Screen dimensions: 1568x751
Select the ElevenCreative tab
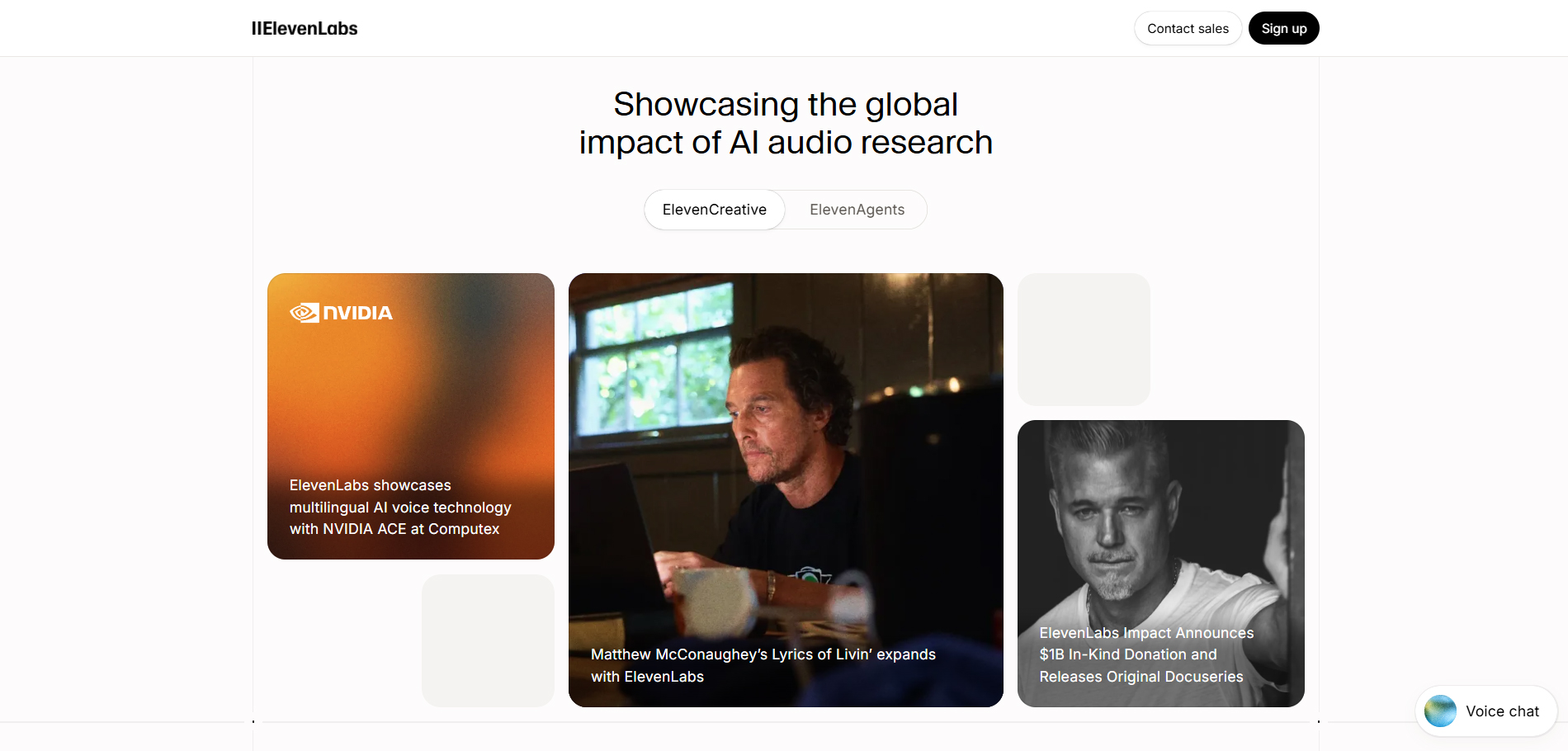[x=715, y=210]
